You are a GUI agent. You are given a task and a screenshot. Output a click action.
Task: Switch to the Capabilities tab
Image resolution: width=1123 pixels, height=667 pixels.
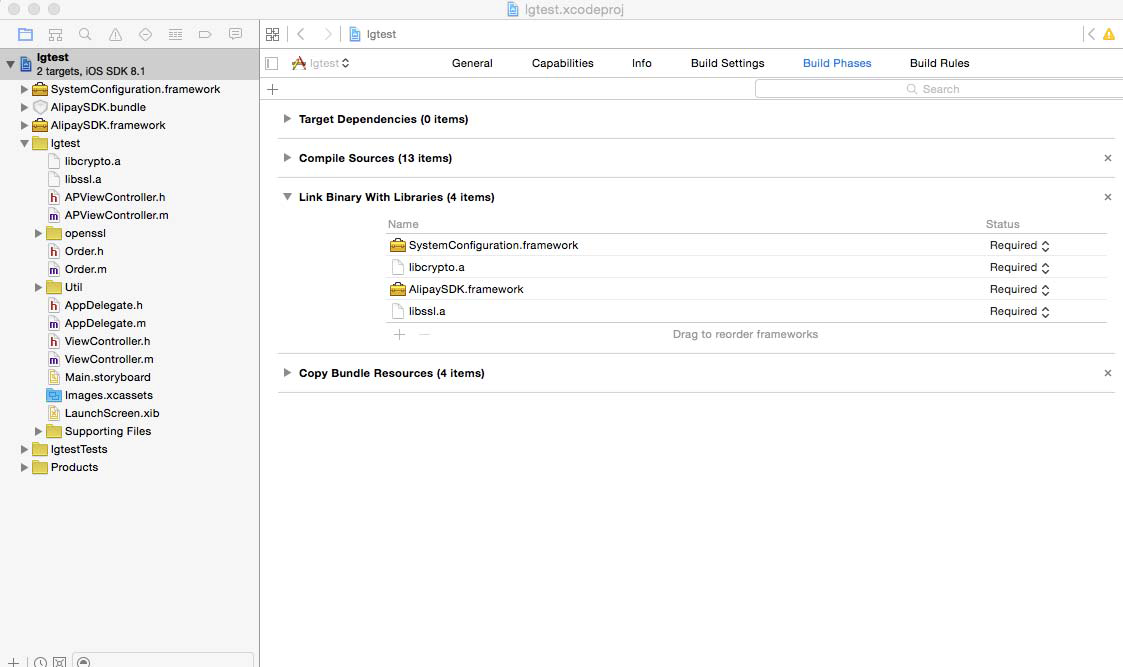562,63
